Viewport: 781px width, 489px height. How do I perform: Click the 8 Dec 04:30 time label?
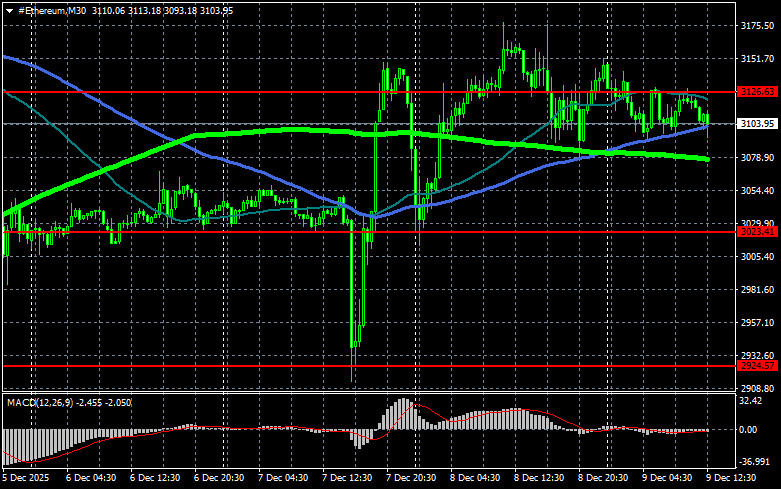click(474, 478)
